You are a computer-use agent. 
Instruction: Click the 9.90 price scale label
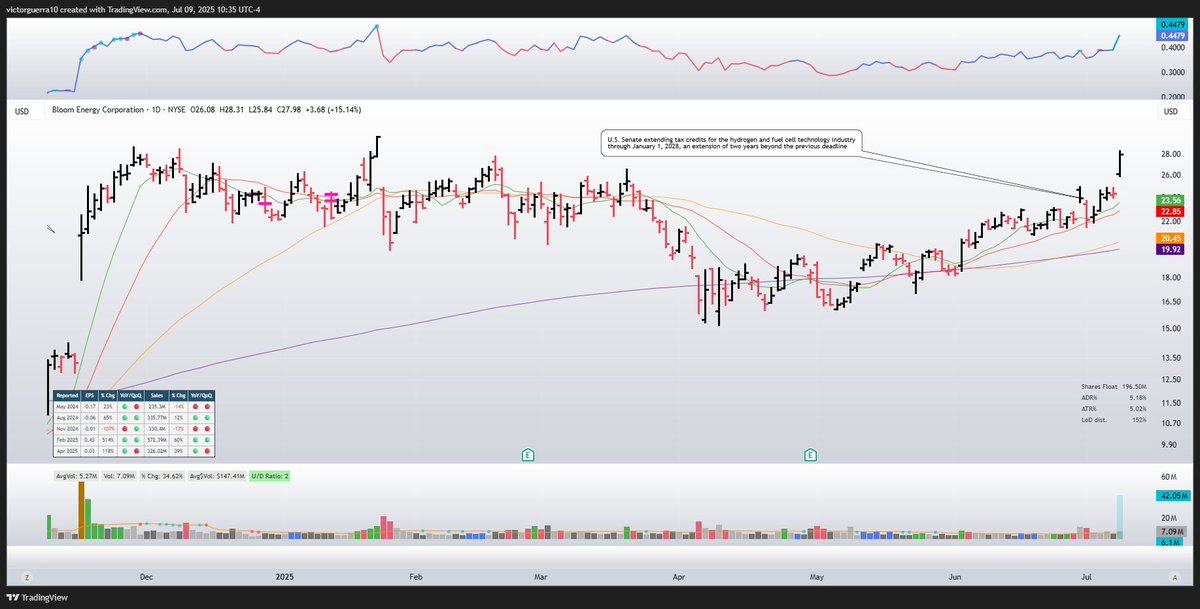pyautogui.click(x=1169, y=446)
